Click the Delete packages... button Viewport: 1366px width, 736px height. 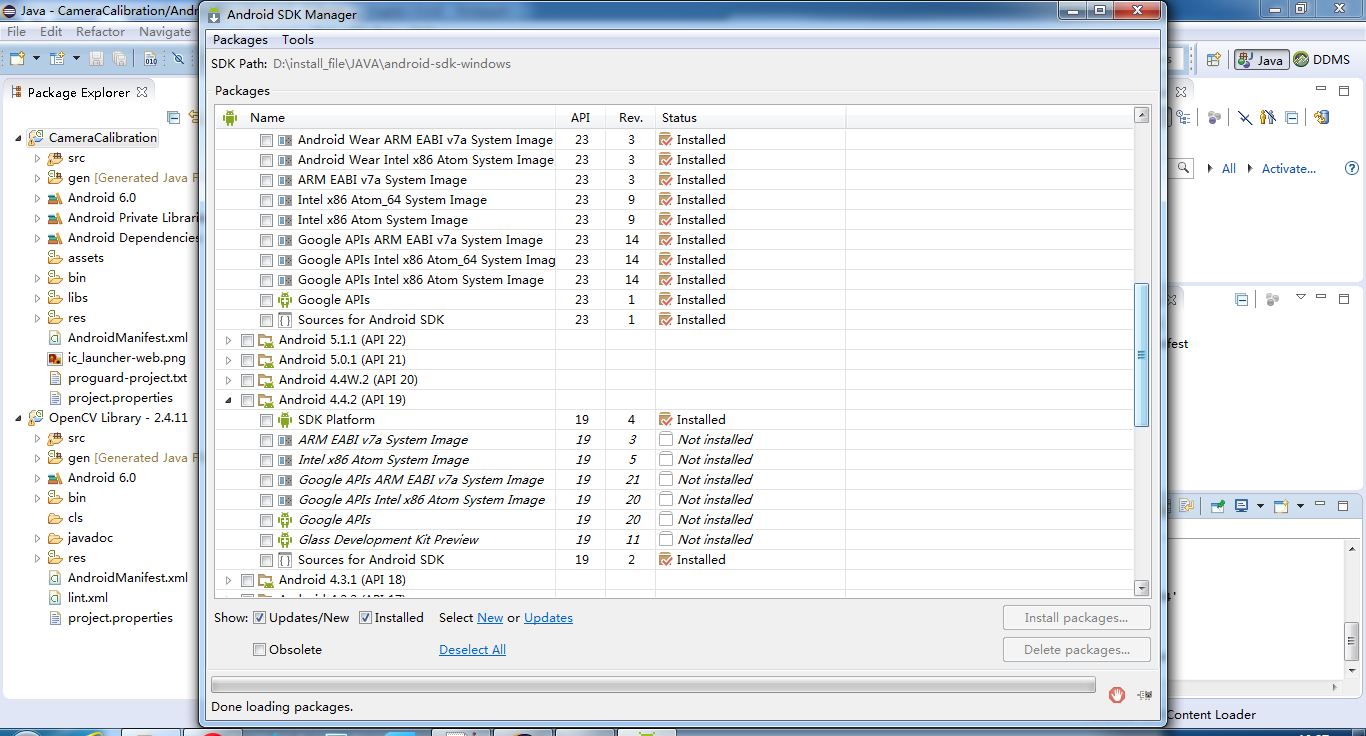pos(1076,650)
